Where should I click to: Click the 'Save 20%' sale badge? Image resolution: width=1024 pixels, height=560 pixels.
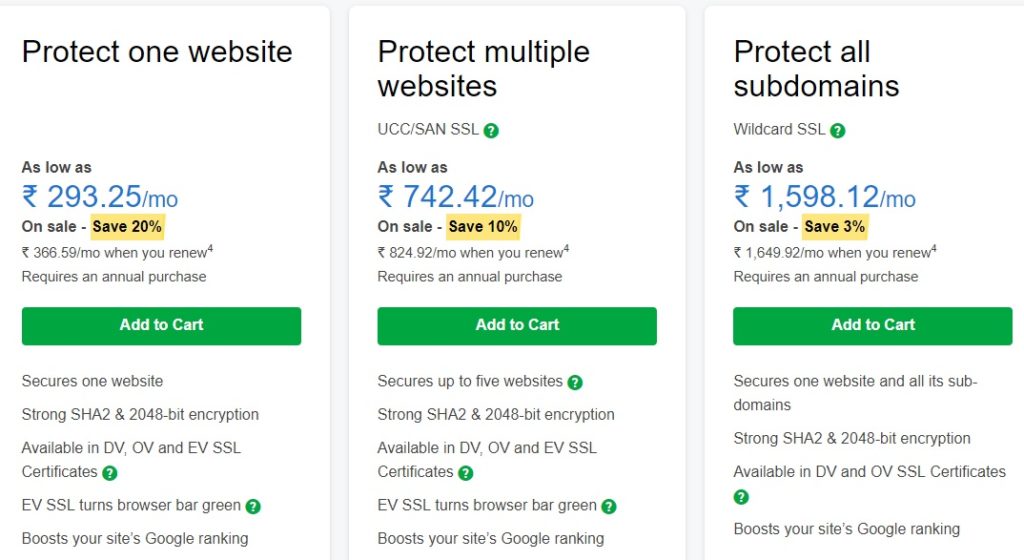point(127,227)
